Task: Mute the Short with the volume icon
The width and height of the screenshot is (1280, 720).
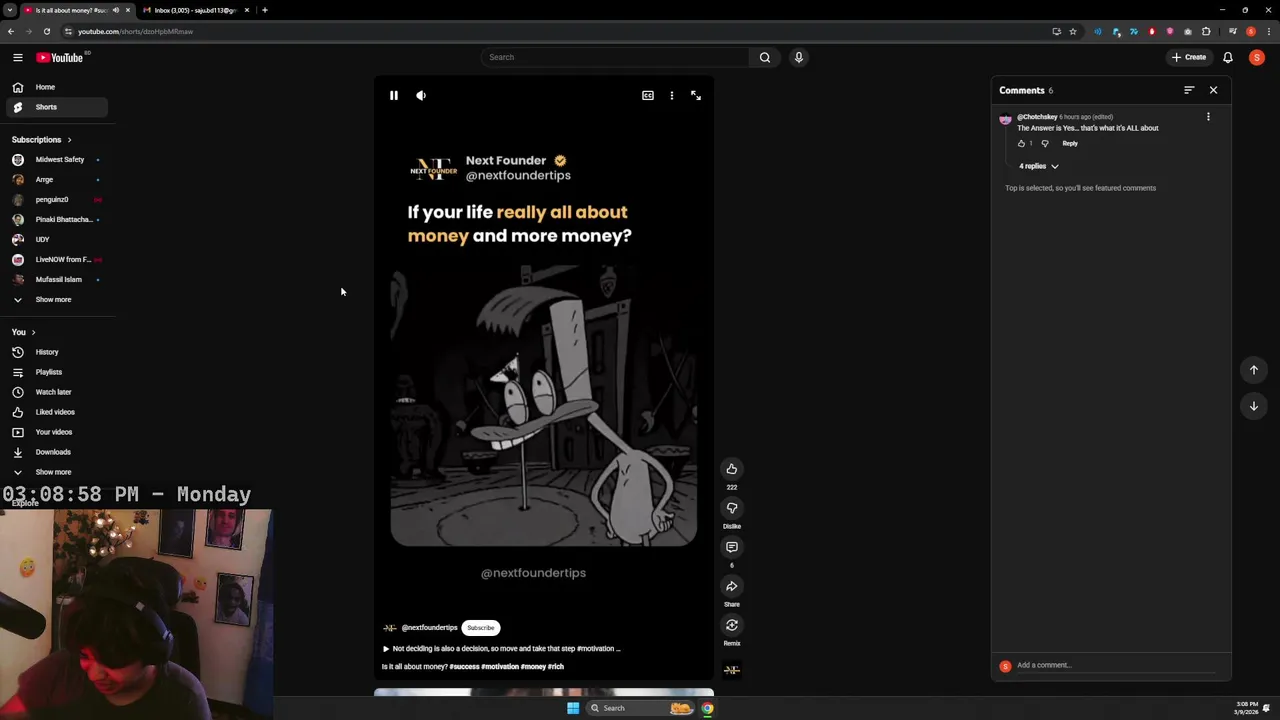Action: [421, 95]
